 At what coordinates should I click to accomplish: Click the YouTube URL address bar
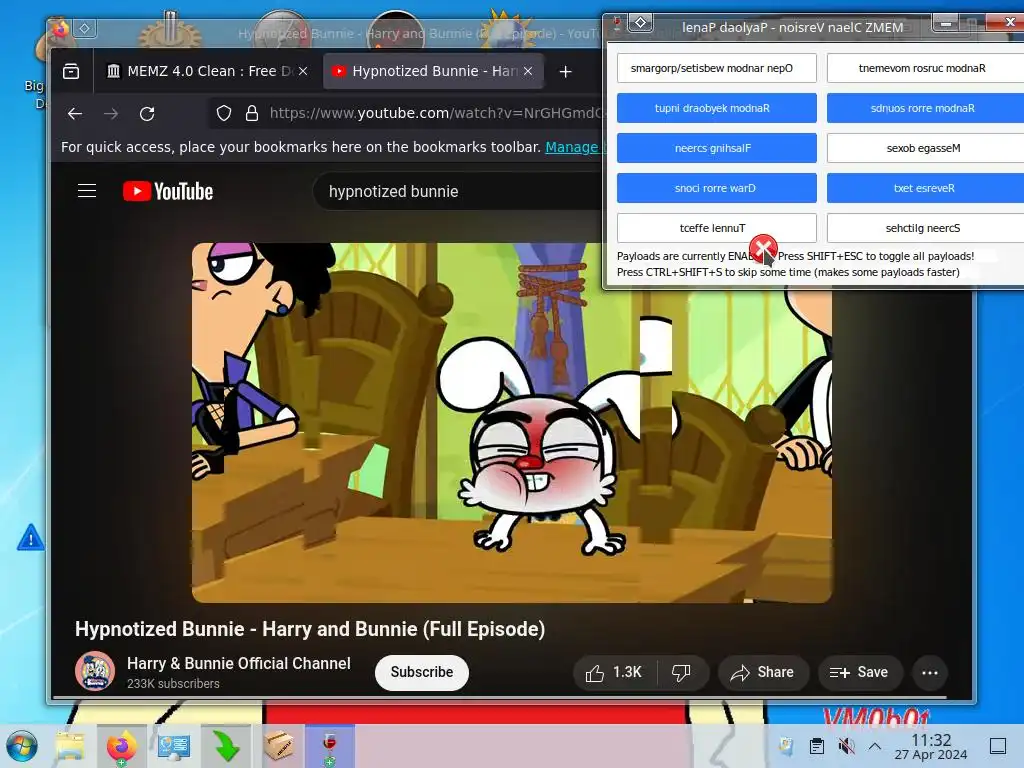pyautogui.click(x=434, y=114)
